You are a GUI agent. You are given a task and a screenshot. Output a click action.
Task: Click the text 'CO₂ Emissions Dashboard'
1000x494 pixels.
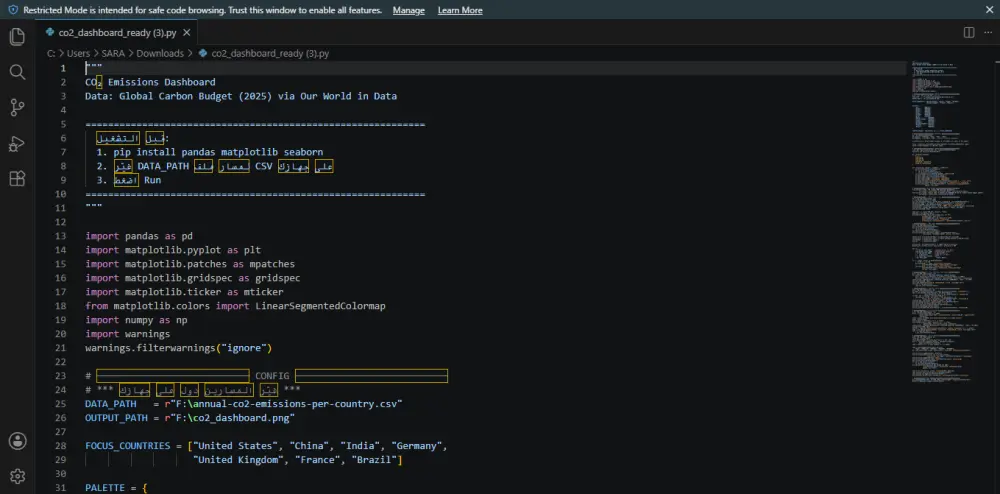coord(151,82)
